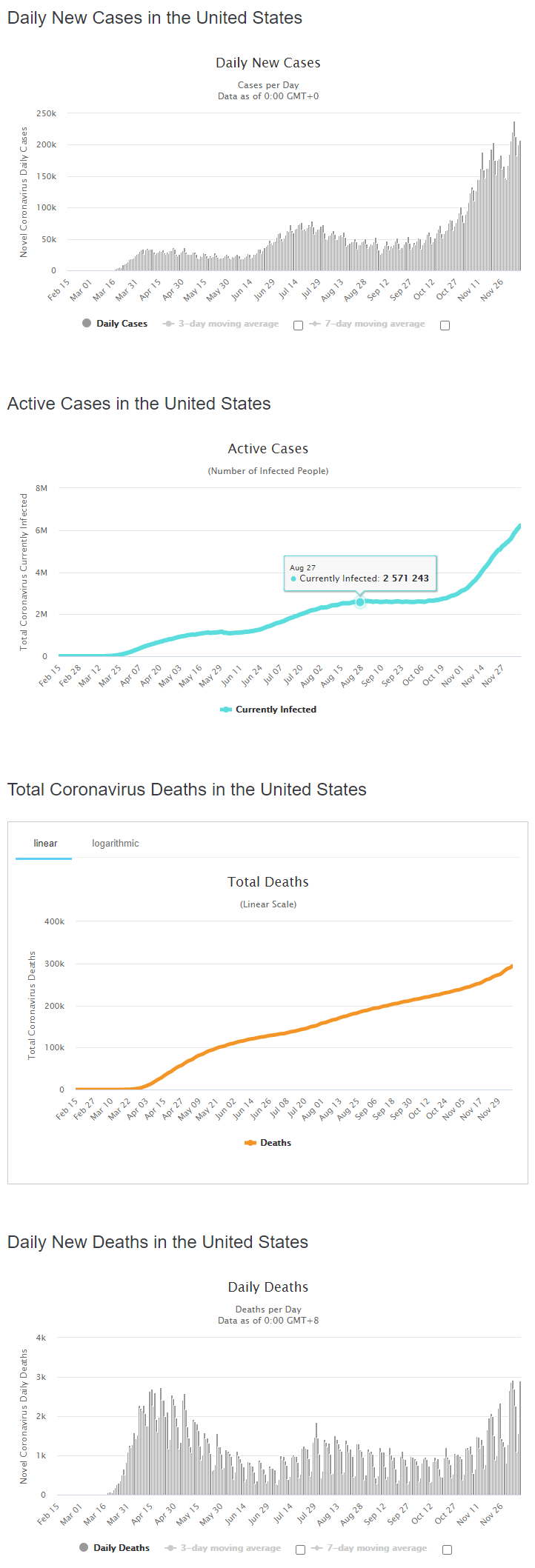Click the orange Deaths legend marker
535x1568 pixels.
coord(250,1143)
